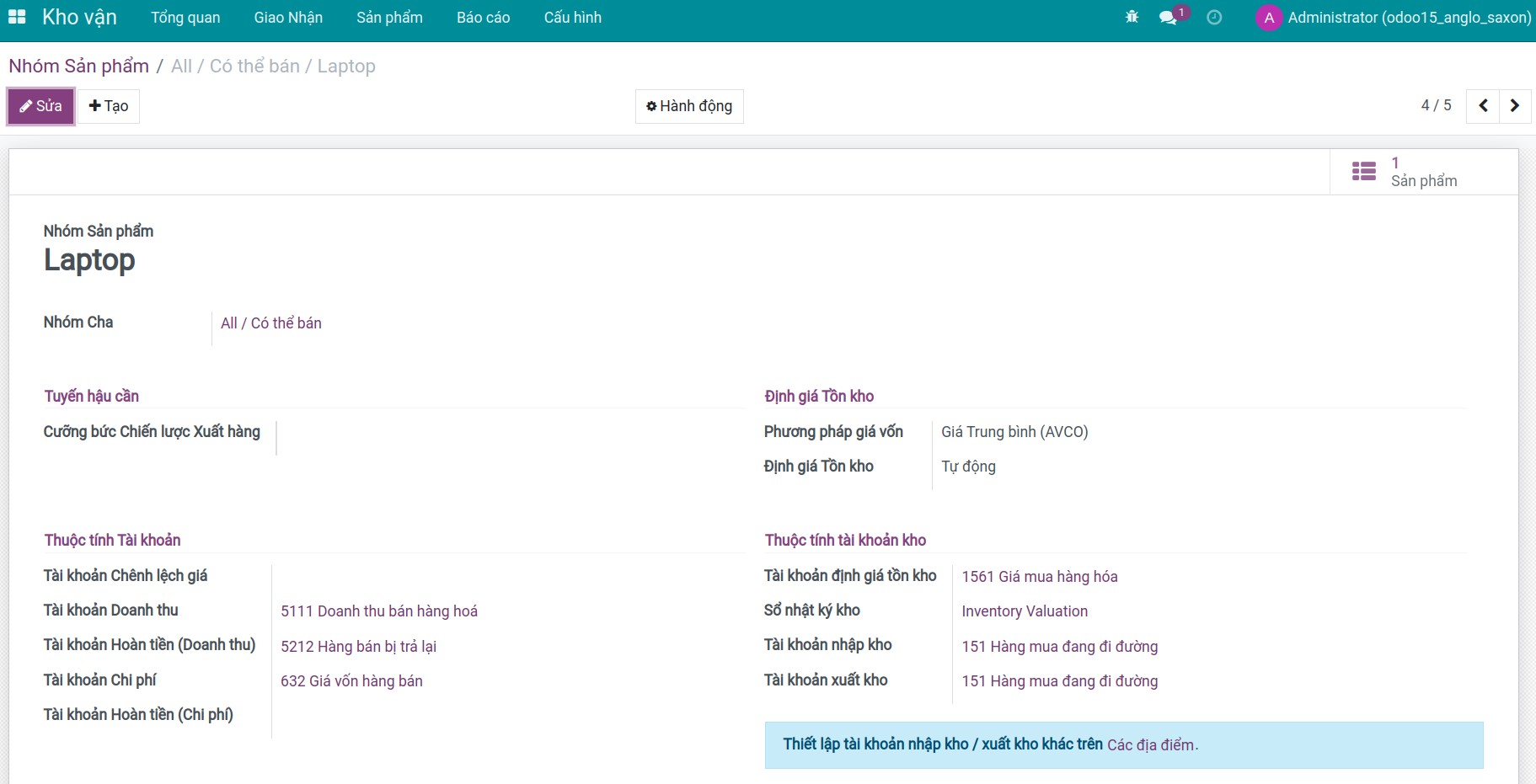Open the Sản phẩm menu
This screenshot has width=1536, height=784.
pos(389,18)
